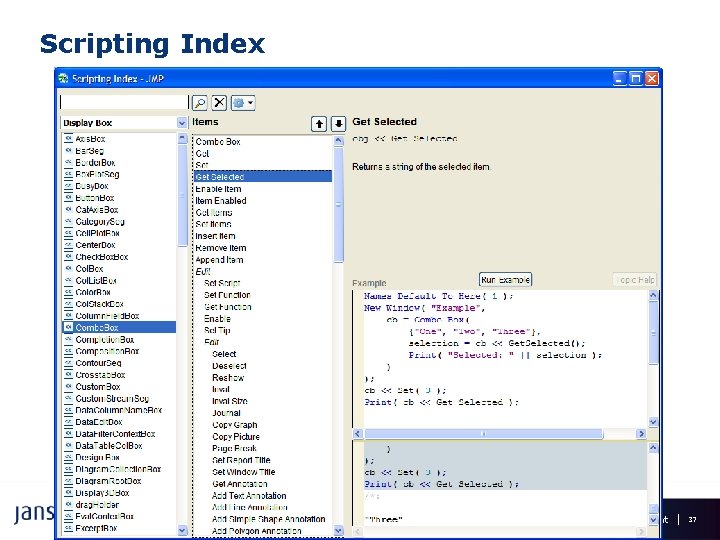720x540 pixels.
Task: Select CompletionBox in the list
Action: pos(105,339)
